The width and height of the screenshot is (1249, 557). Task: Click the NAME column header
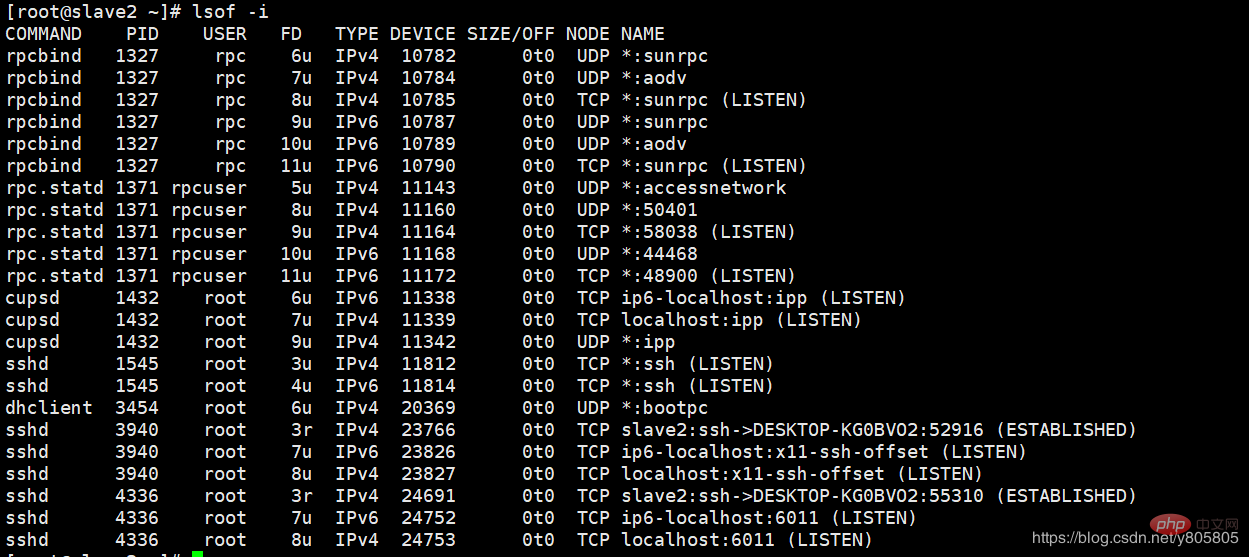pos(642,34)
